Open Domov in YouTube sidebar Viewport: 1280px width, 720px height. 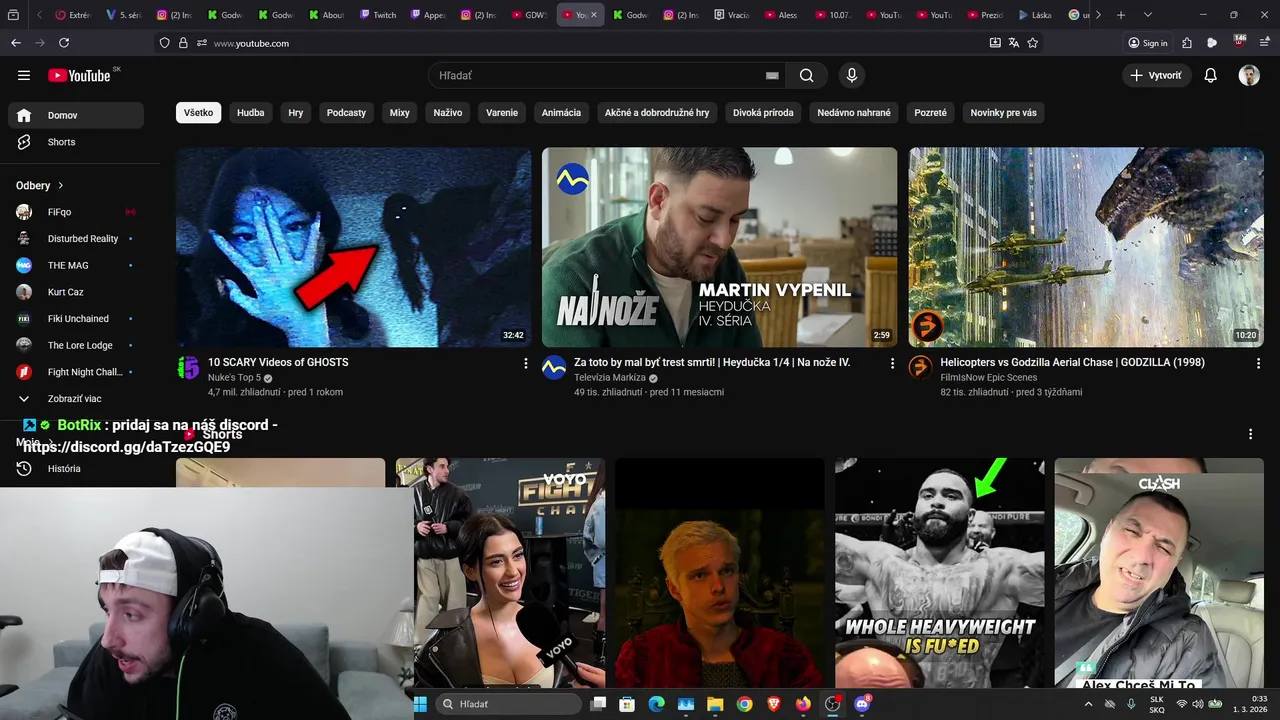[76, 115]
